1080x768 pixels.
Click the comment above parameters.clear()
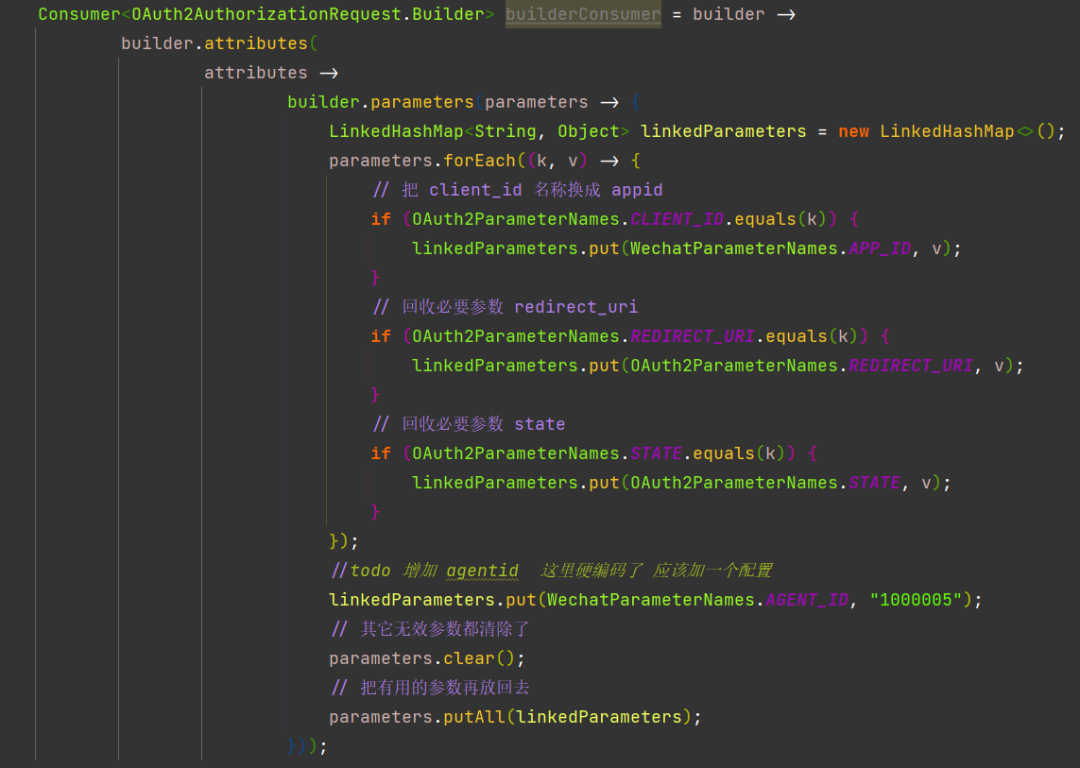tap(430, 629)
